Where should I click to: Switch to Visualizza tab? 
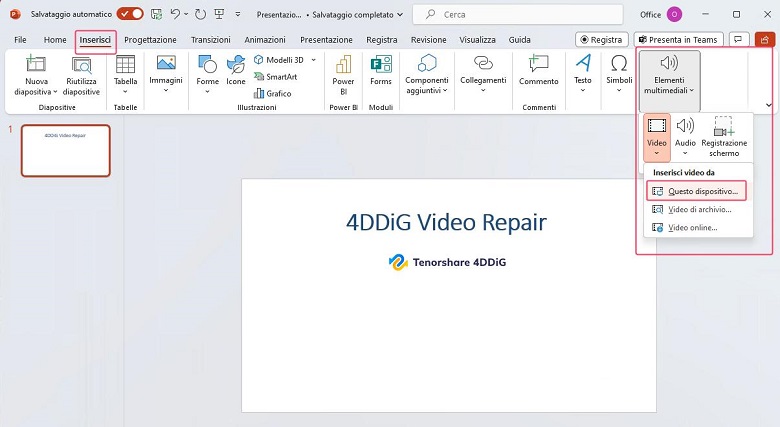pos(477,40)
